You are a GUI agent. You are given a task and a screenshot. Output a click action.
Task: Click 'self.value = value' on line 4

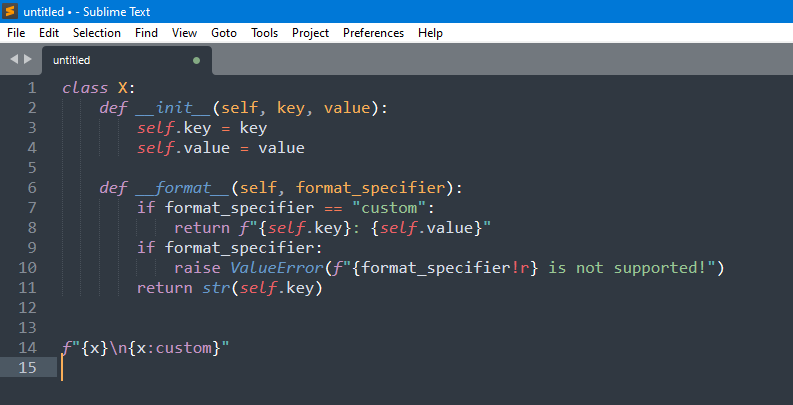pyautogui.click(x=221, y=148)
